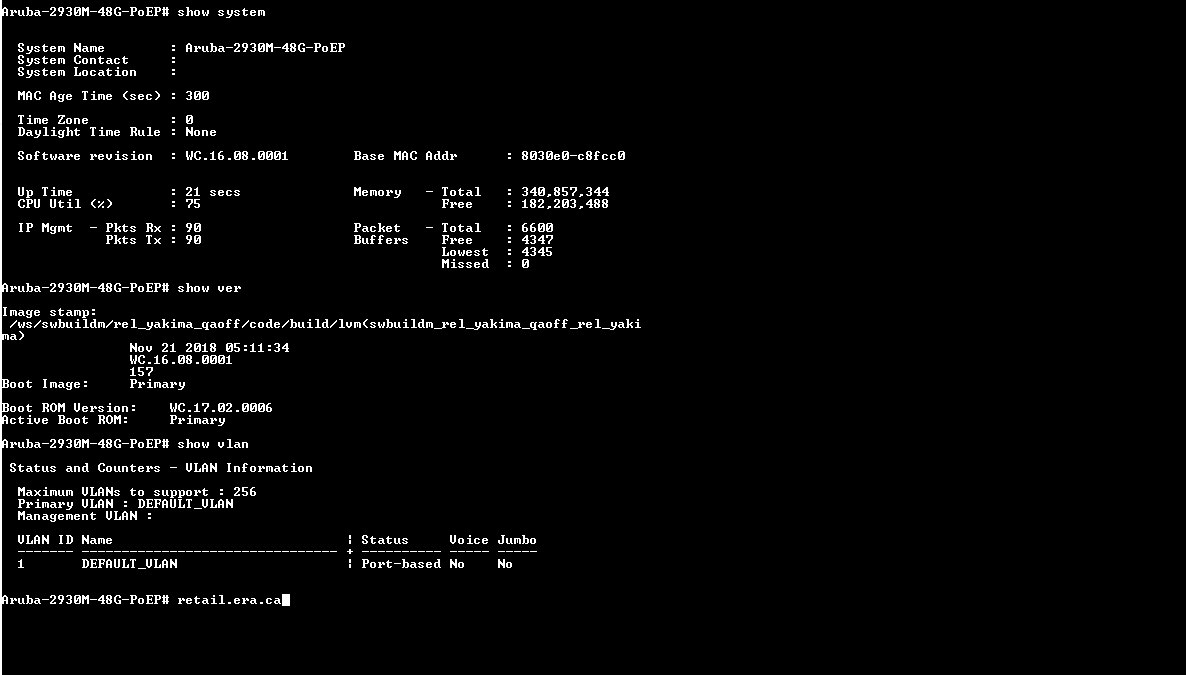
Task: Click Active Boot ROM value Primary
Action: coord(197,420)
